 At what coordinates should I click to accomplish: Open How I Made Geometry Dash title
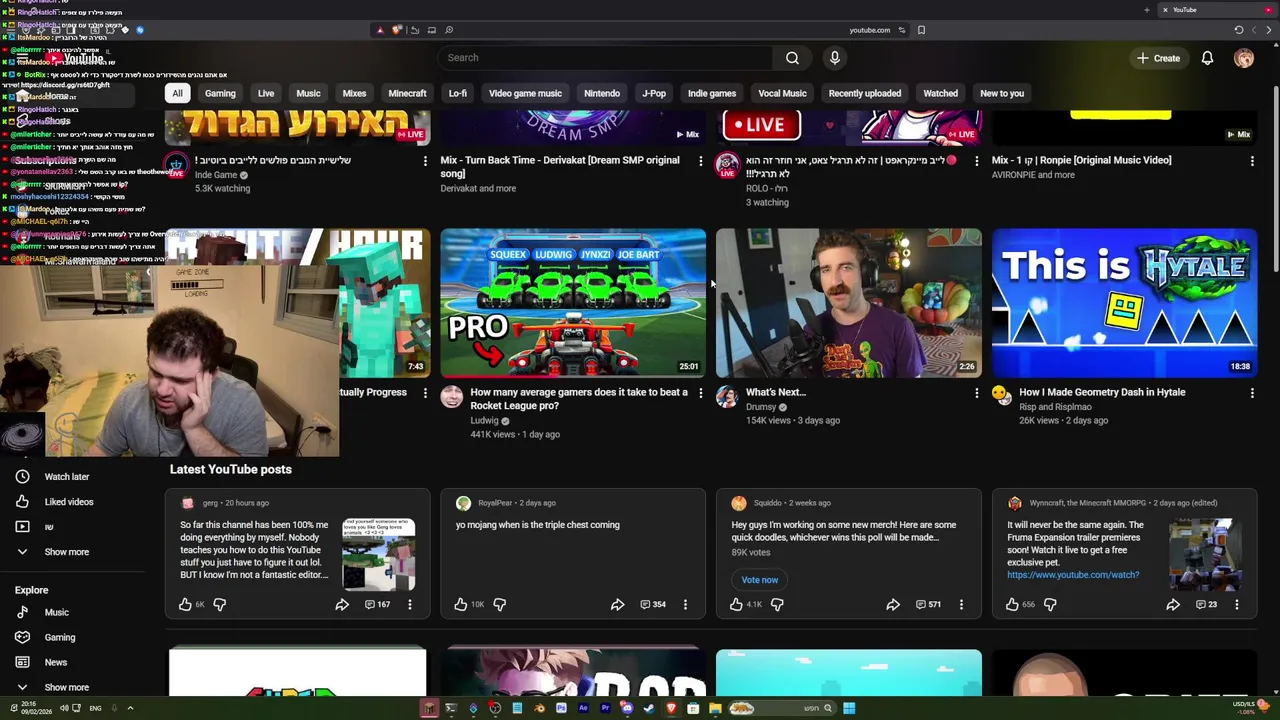click(1102, 392)
